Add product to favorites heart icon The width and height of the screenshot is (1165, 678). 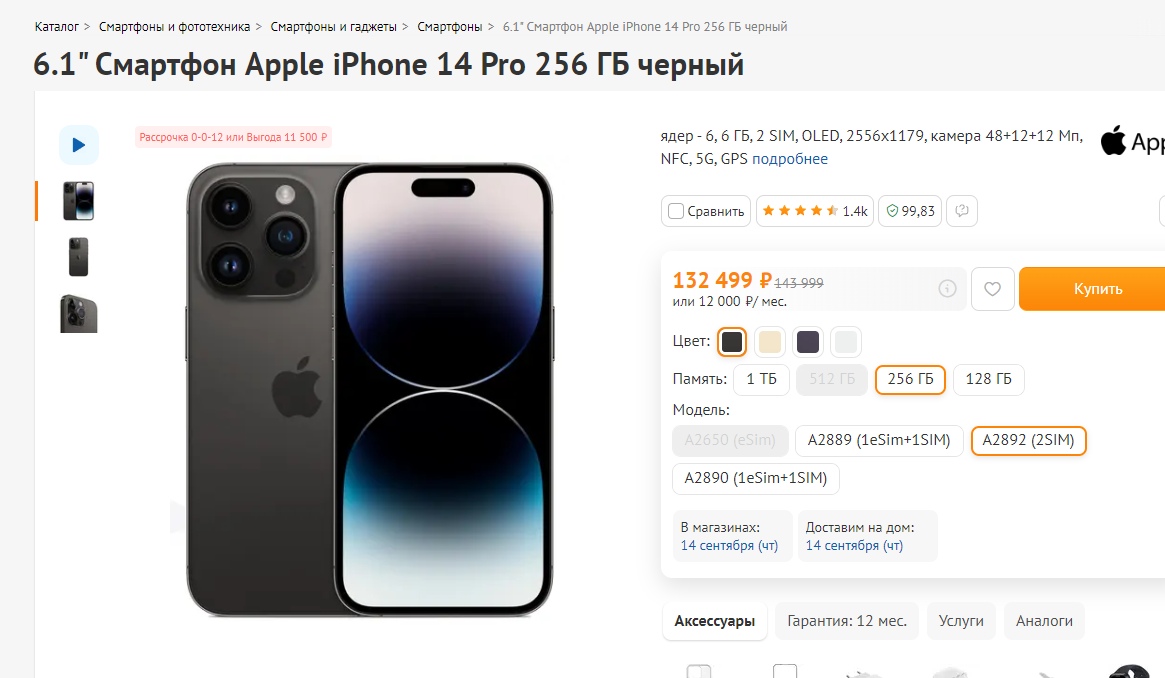pyautogui.click(x=993, y=289)
